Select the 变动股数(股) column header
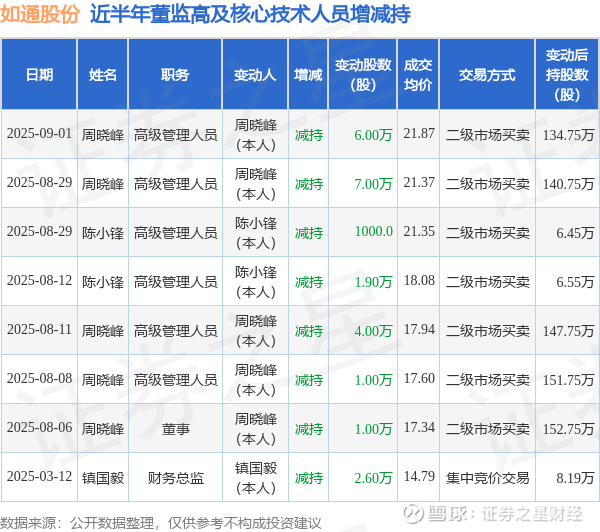600x532 pixels. (x=363, y=74)
